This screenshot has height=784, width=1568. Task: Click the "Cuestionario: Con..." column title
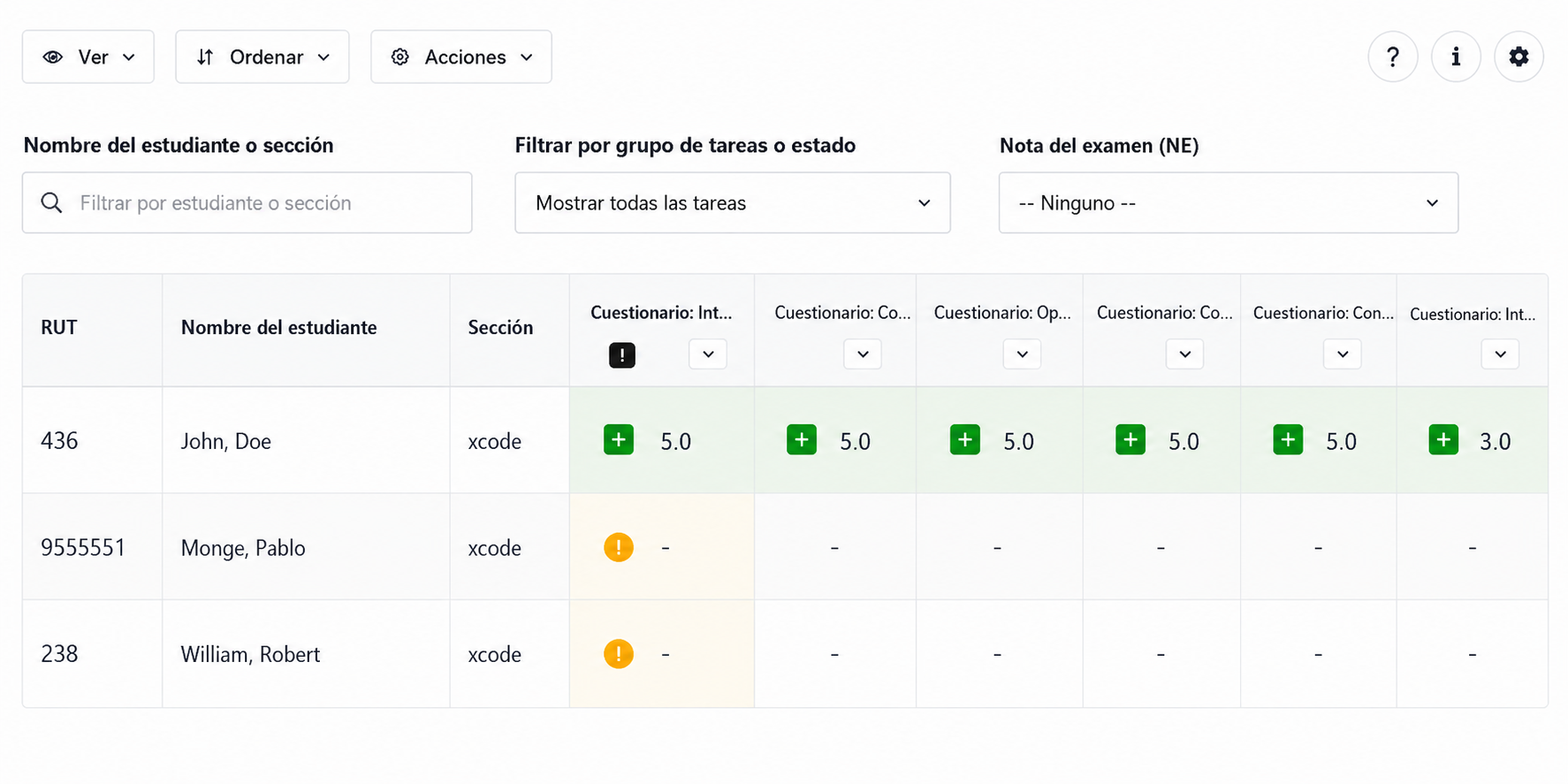pos(1323,312)
